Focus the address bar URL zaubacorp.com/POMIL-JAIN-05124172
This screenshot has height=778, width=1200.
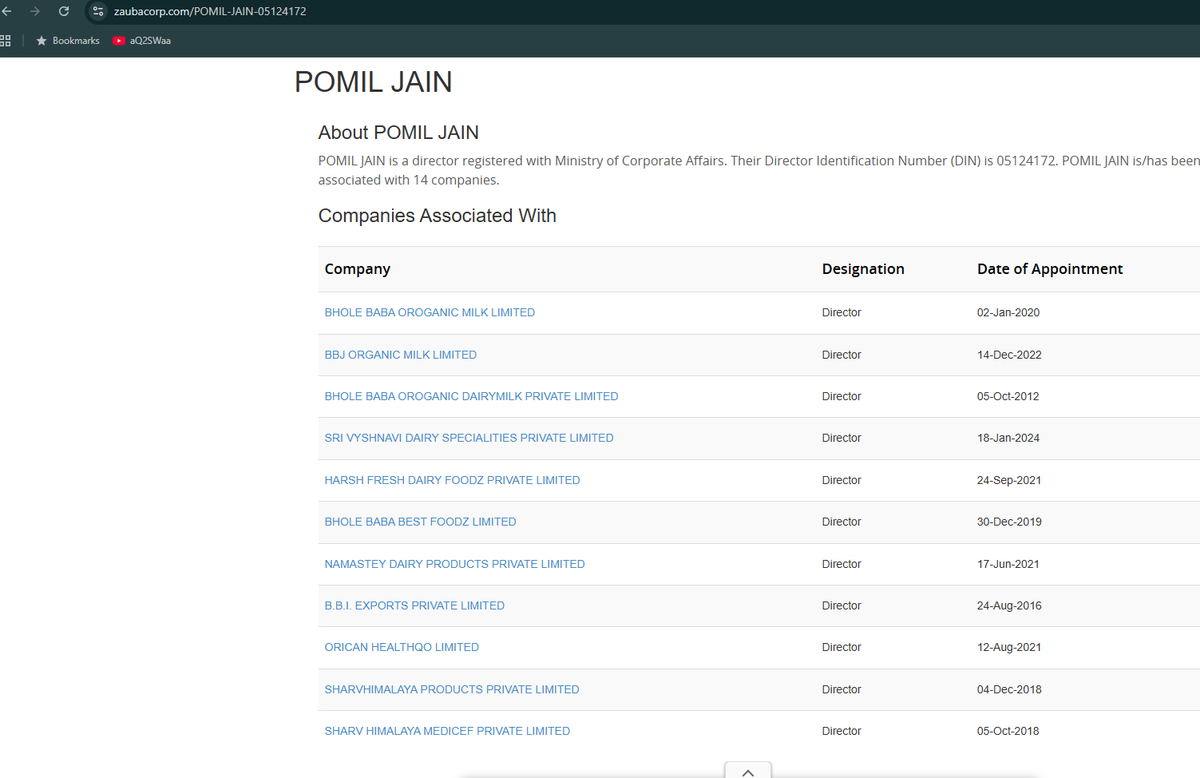click(210, 11)
